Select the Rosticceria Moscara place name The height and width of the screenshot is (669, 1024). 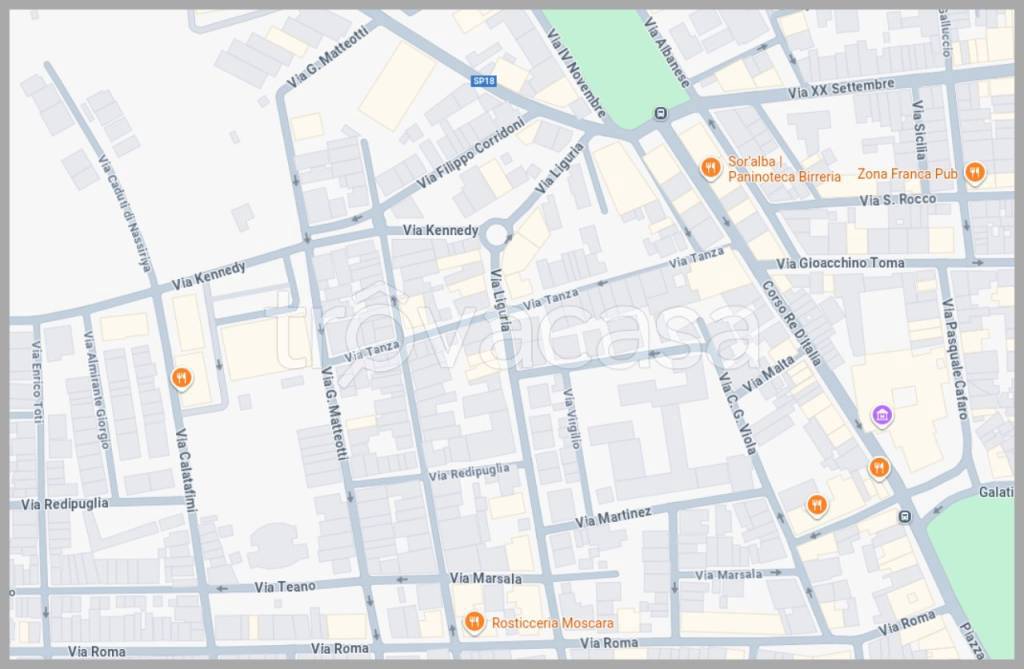pyautogui.click(x=552, y=623)
